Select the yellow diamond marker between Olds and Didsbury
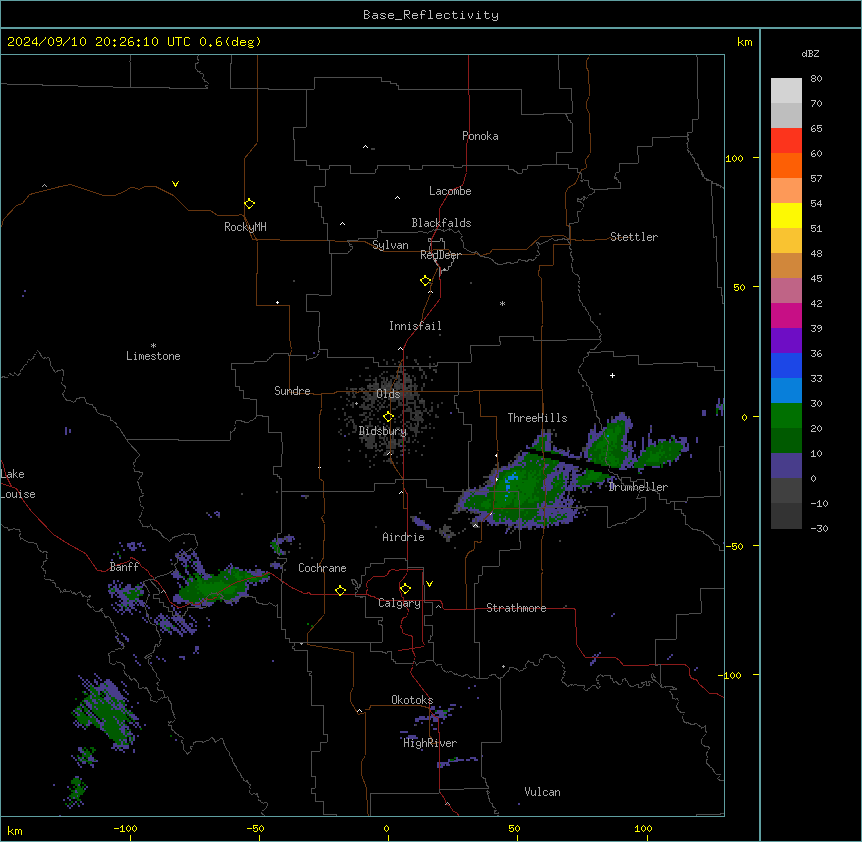The width and height of the screenshot is (862, 842). pos(388,417)
